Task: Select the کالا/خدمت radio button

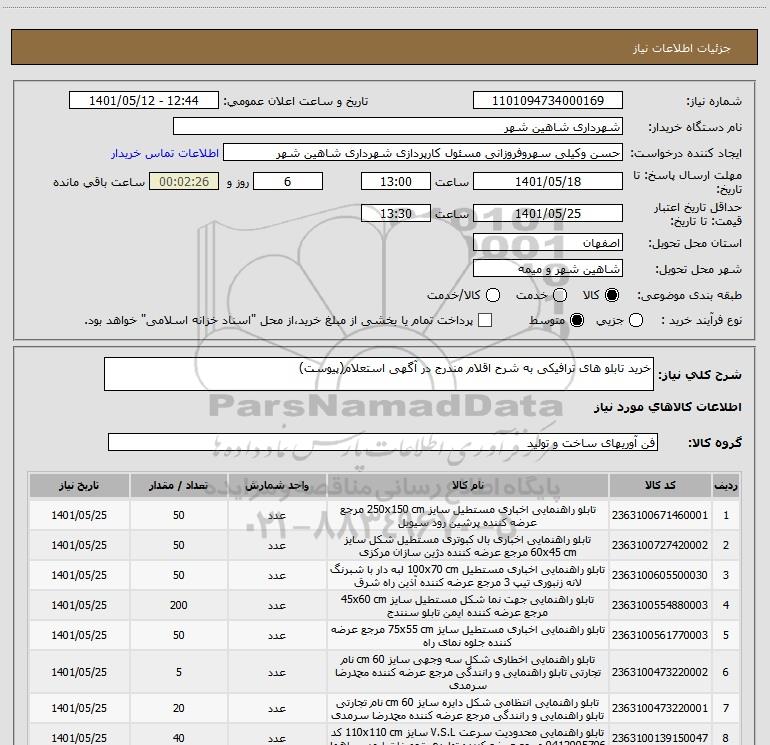Action: tap(493, 295)
